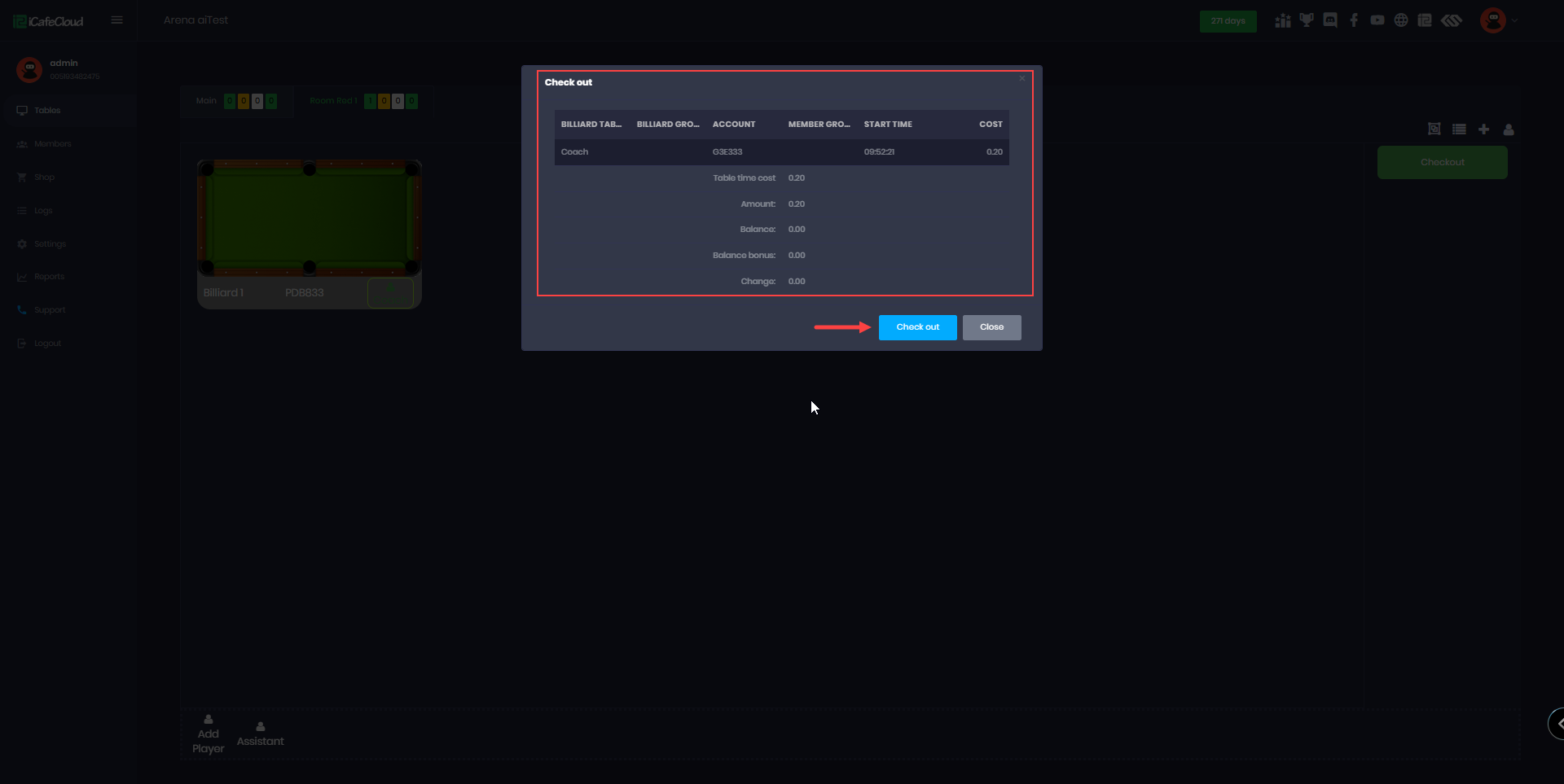Switch to list view icon

[x=1459, y=129]
